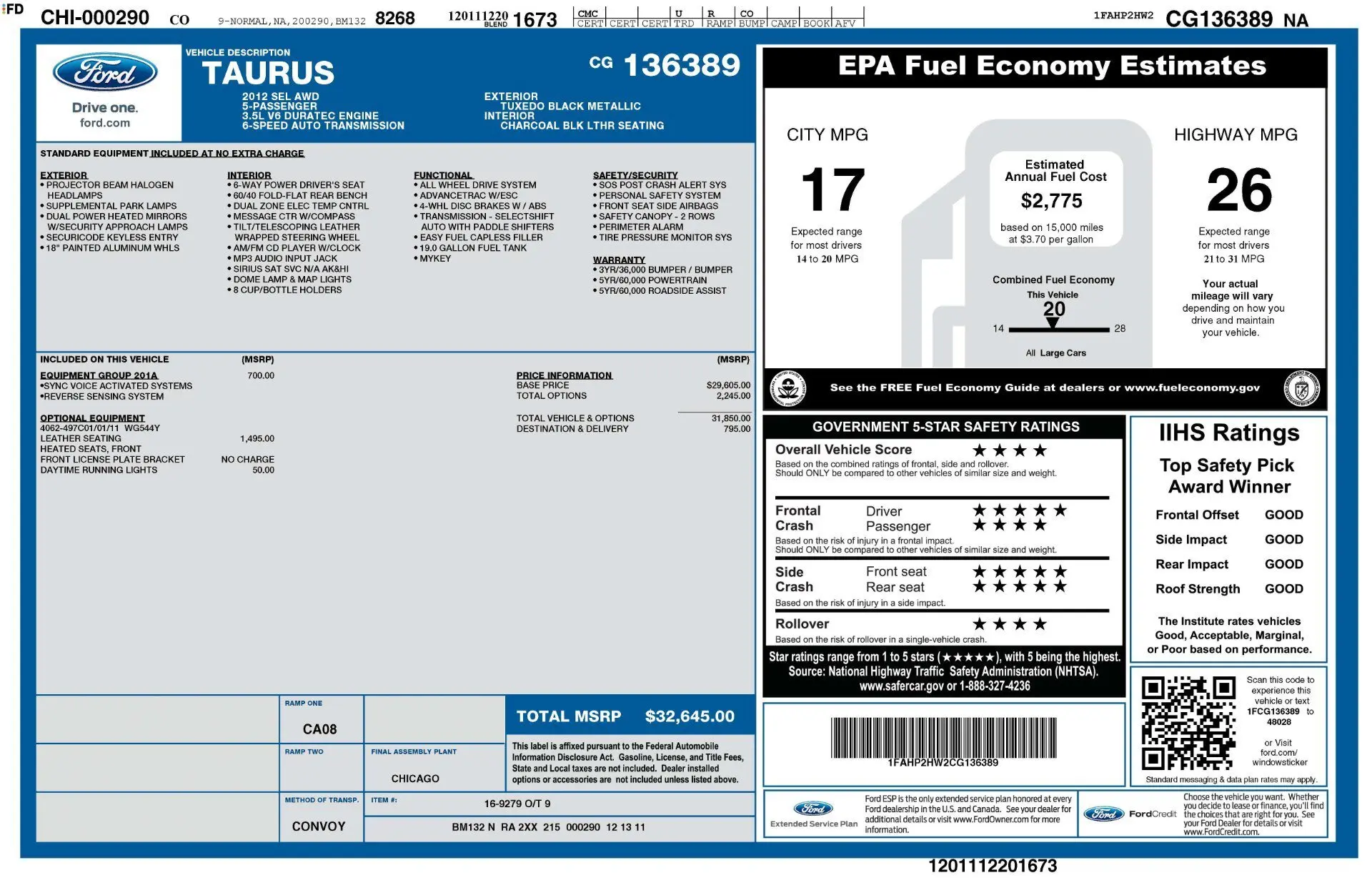Click the www.FordCredit.com link
Screen dimensions: 1372x888
click(x=1221, y=832)
